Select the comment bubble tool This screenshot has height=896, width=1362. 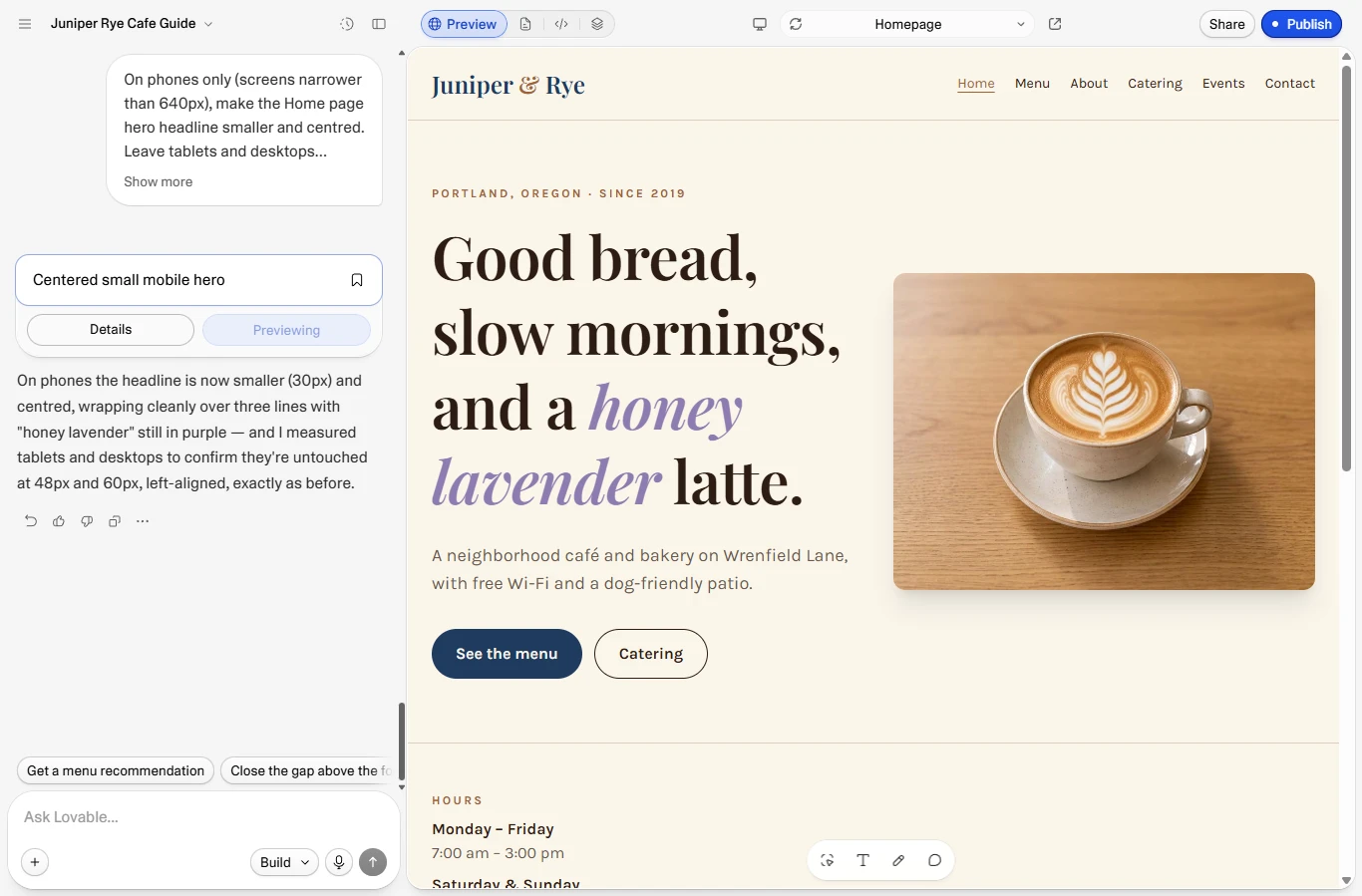[934, 860]
